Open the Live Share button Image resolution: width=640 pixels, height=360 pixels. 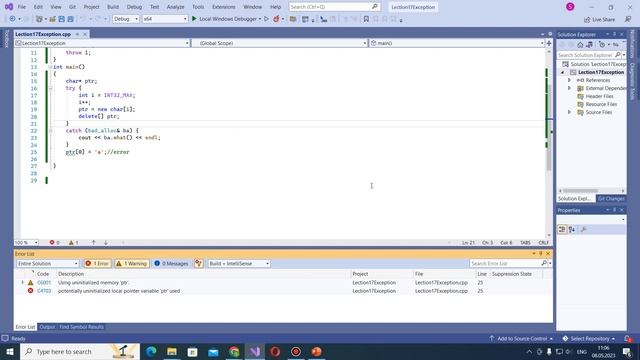[599, 19]
